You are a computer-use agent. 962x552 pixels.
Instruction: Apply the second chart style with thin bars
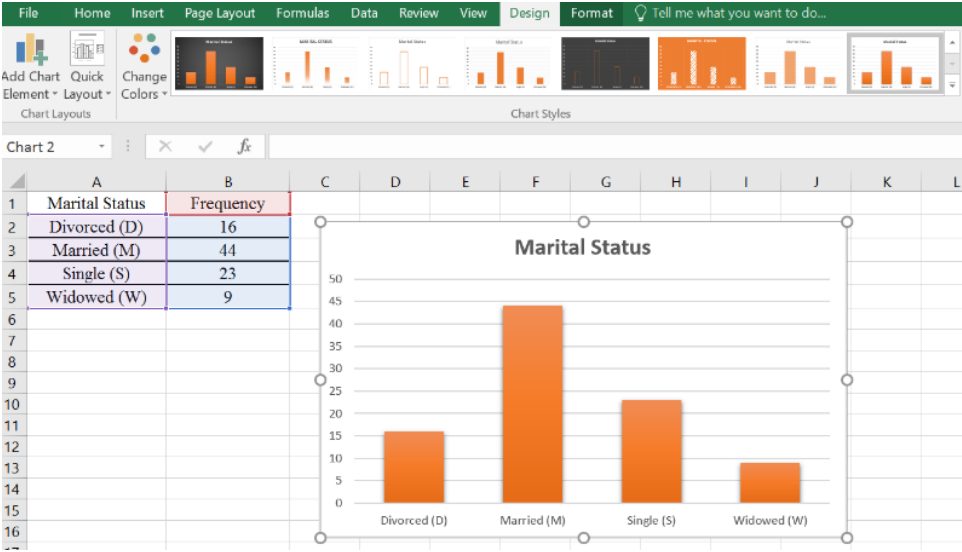(x=315, y=63)
